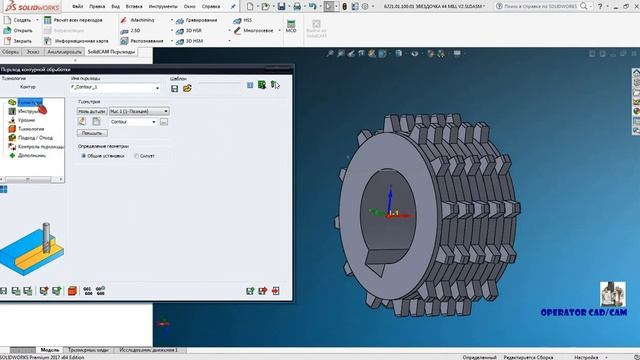Image resolution: width=640 pixels, height=360 pixels.
Task: Open the Options gear icon
Action: 365,6
